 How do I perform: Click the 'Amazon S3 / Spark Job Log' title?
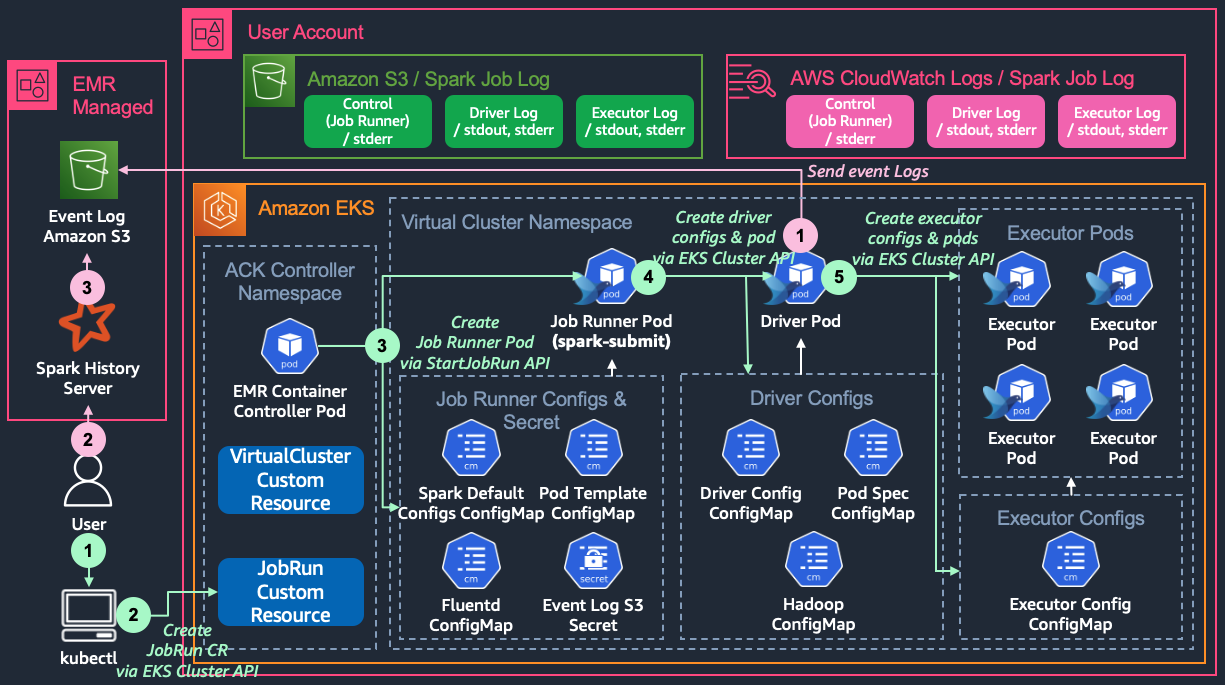[x=428, y=79]
